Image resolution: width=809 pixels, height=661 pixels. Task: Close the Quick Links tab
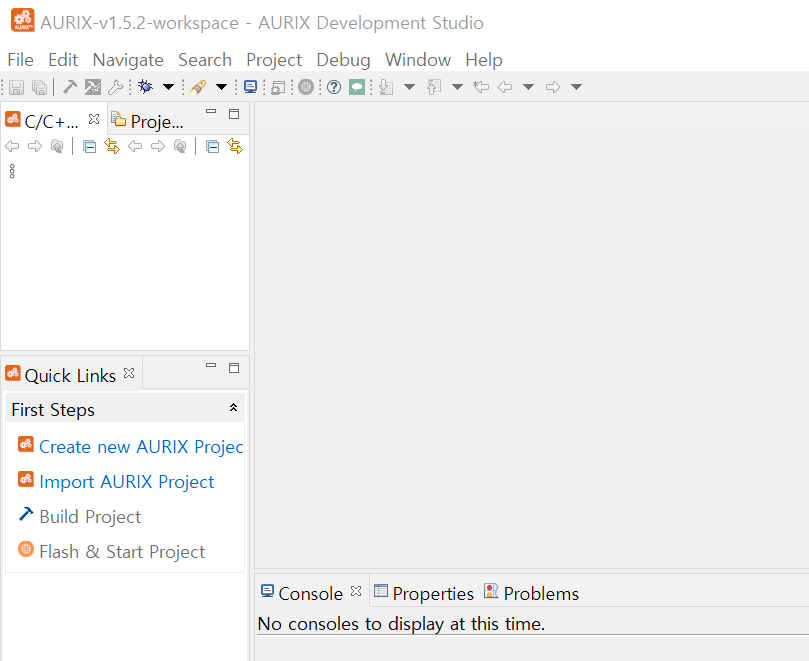[x=129, y=373]
